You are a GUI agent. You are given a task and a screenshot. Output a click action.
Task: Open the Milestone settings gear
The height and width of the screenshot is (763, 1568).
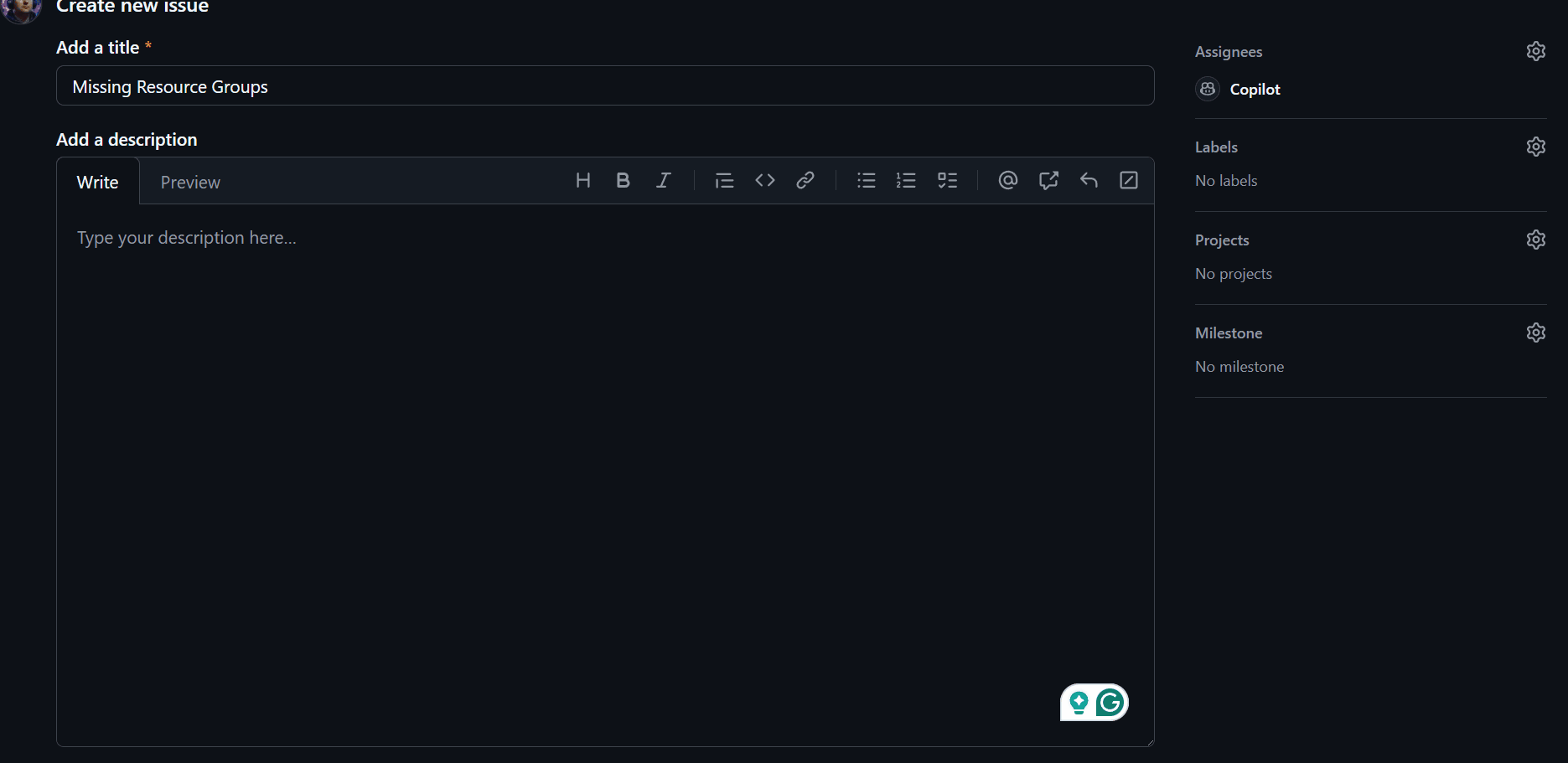coord(1536,333)
